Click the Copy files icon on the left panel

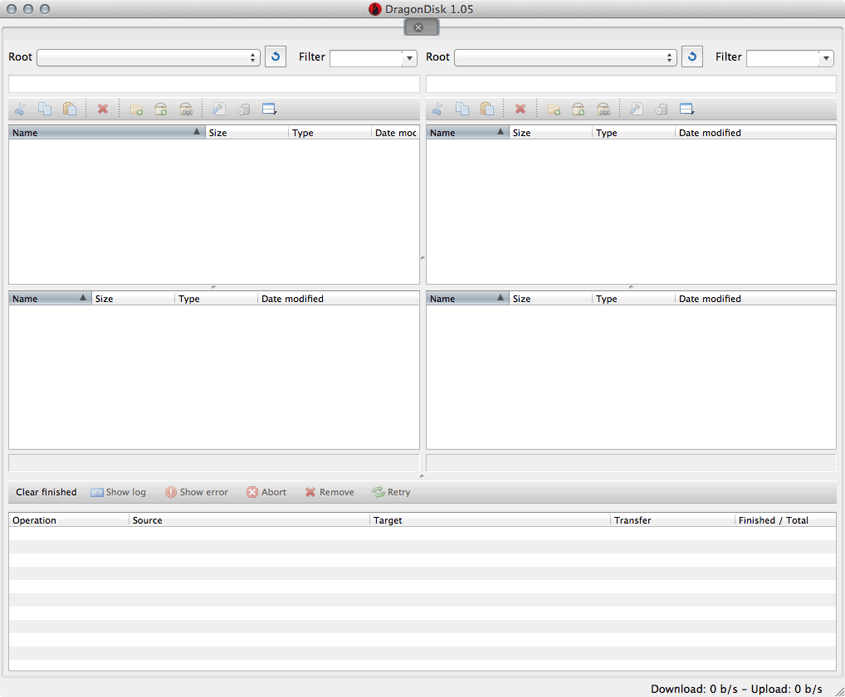[44, 109]
